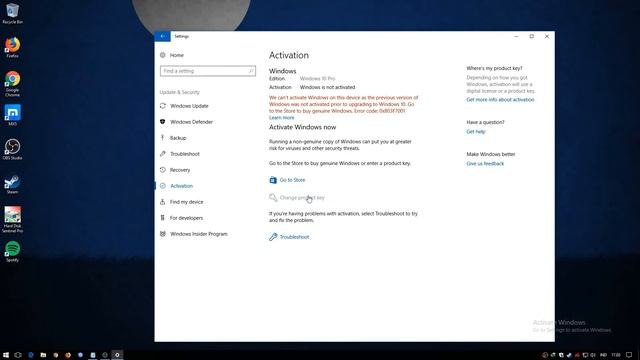Open the Windows Start menu

click(6, 355)
